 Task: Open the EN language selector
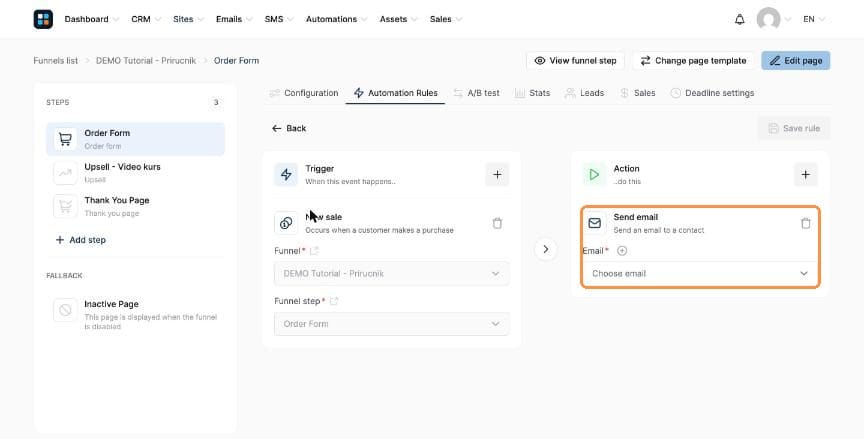(814, 19)
